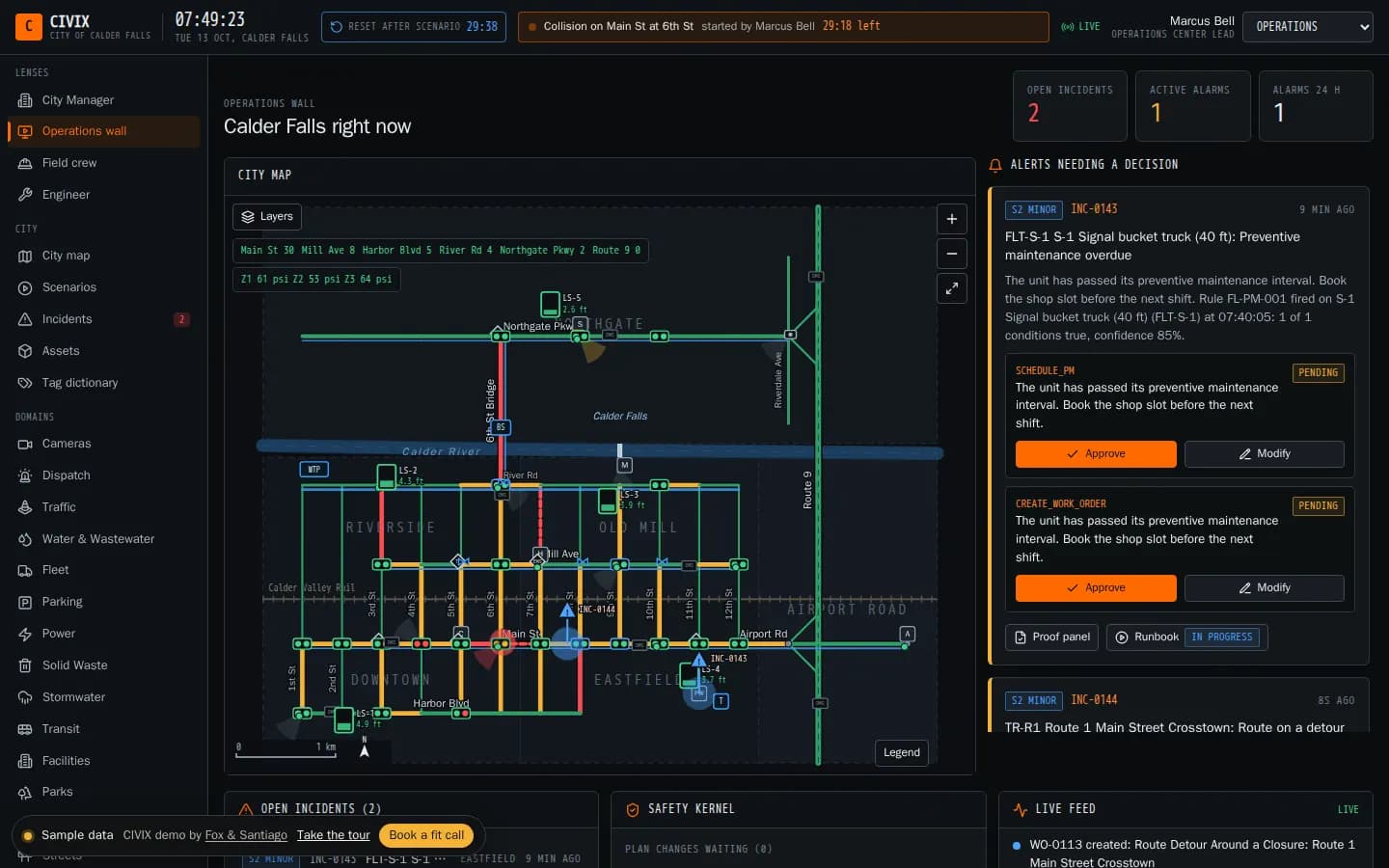Open the Scenarios page

click(104, 287)
